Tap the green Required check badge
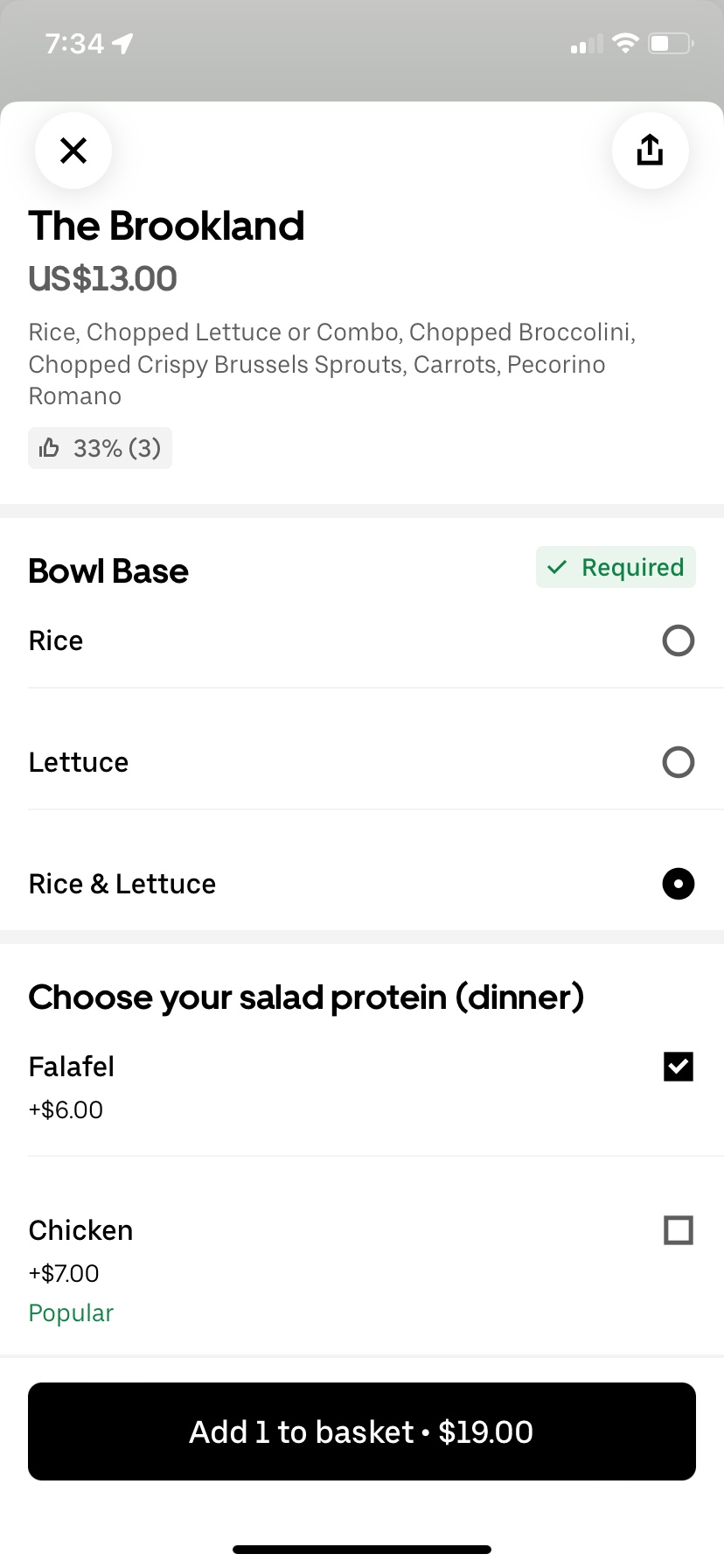This screenshot has width=724, height=1568. [616, 567]
